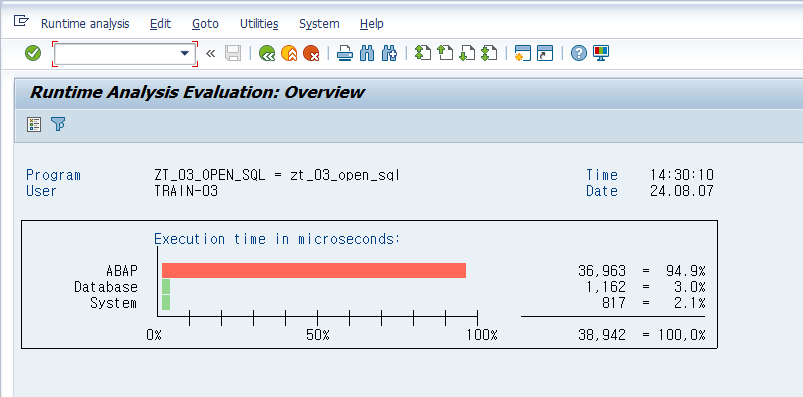Open the command field dropdown arrow

point(185,53)
